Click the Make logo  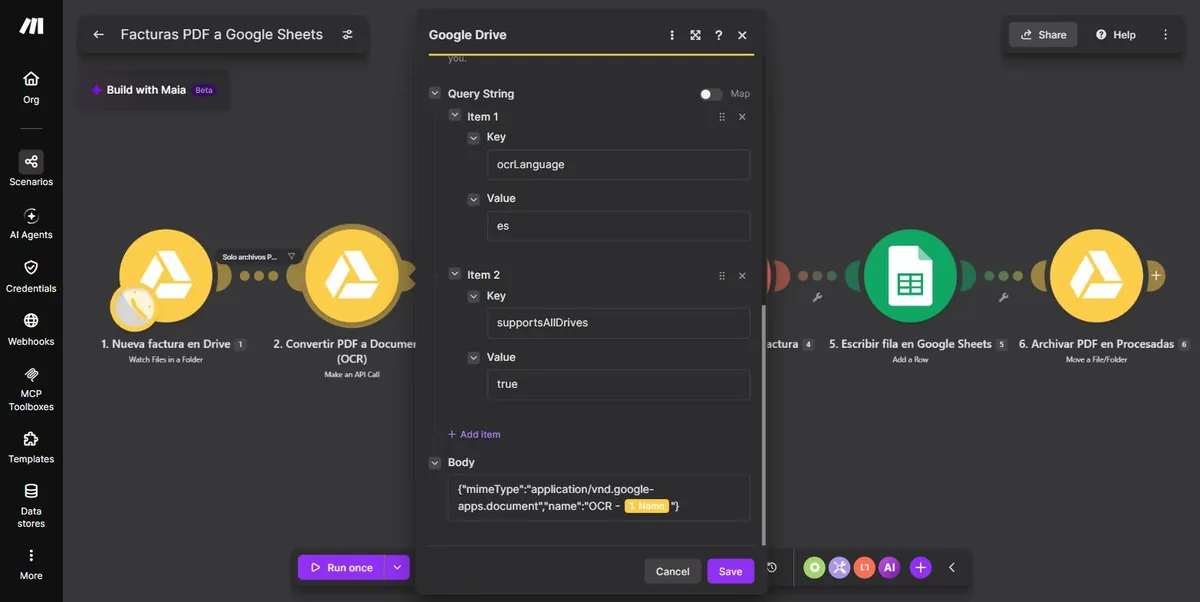pos(31,26)
